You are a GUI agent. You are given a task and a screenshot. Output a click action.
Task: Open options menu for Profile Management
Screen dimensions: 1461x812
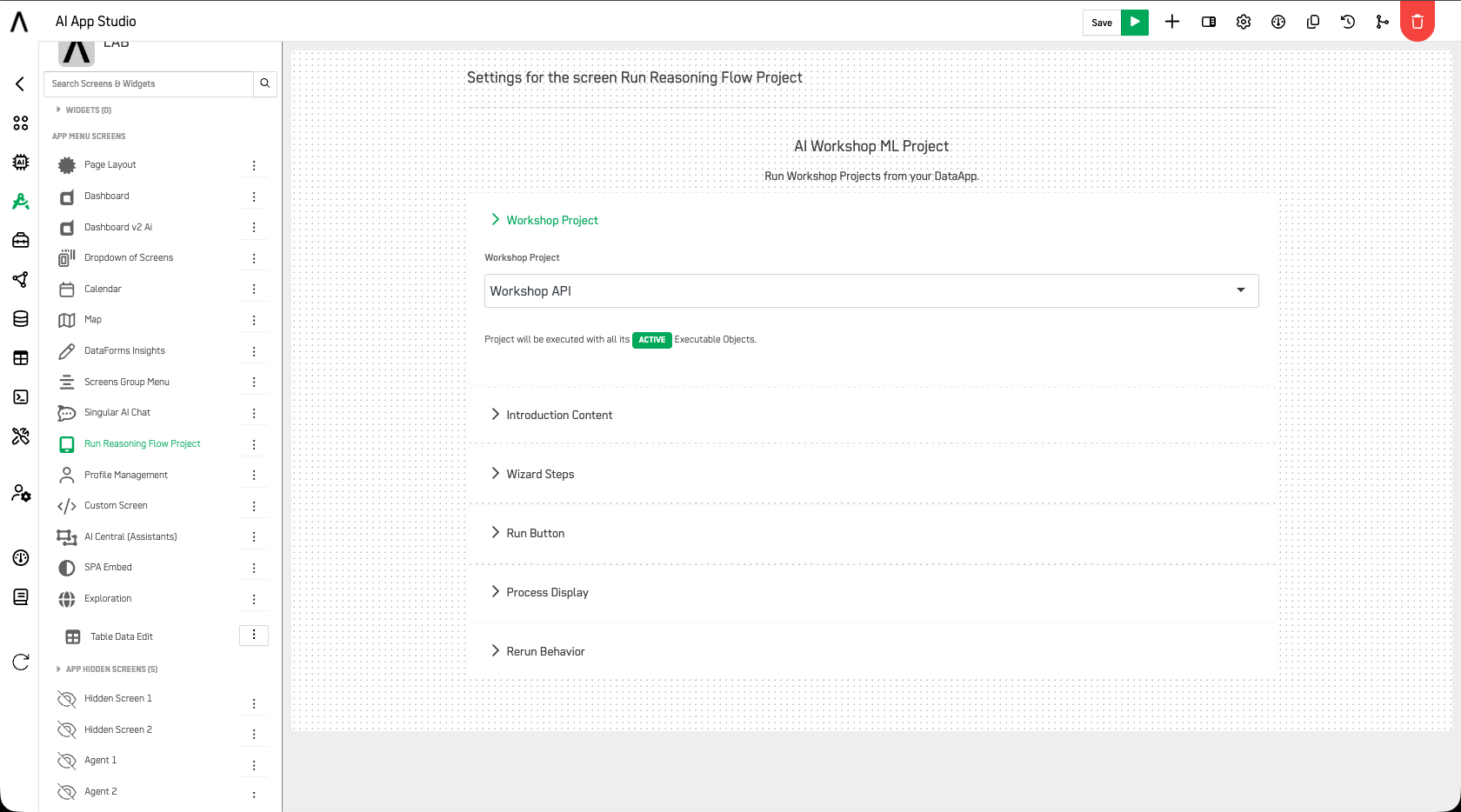pyautogui.click(x=254, y=475)
